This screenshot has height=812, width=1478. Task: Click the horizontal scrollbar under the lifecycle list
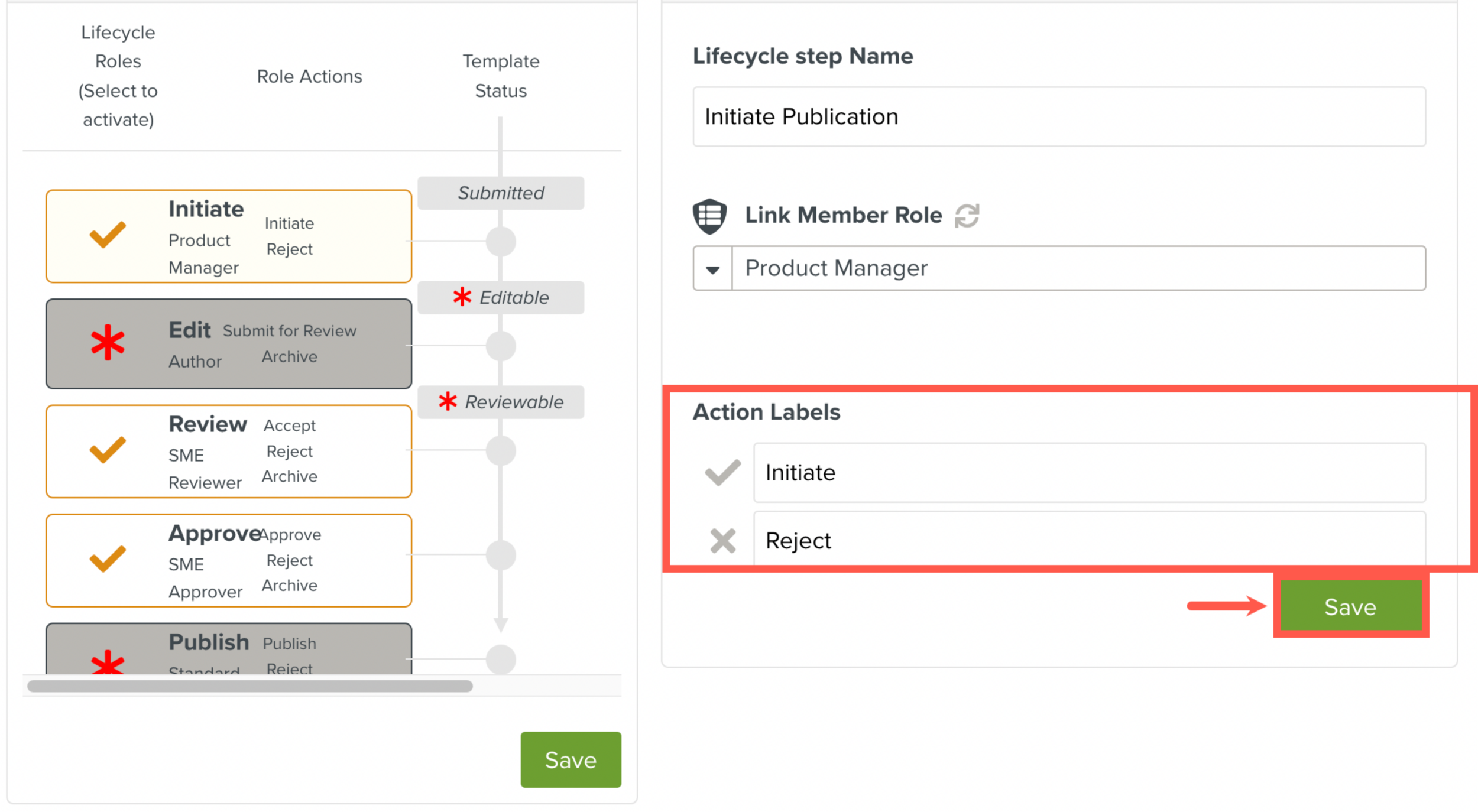(x=249, y=686)
